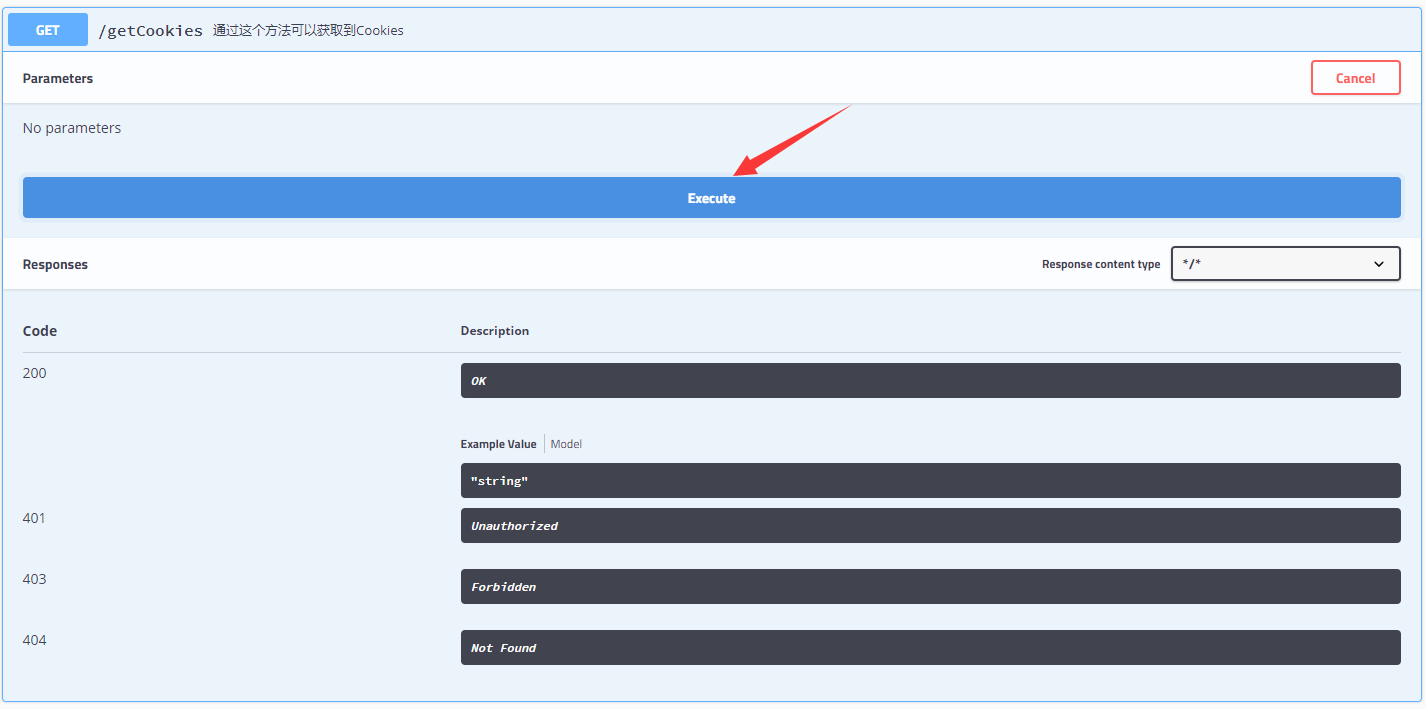Click the Code column header
The image size is (1426, 709).
[40, 331]
